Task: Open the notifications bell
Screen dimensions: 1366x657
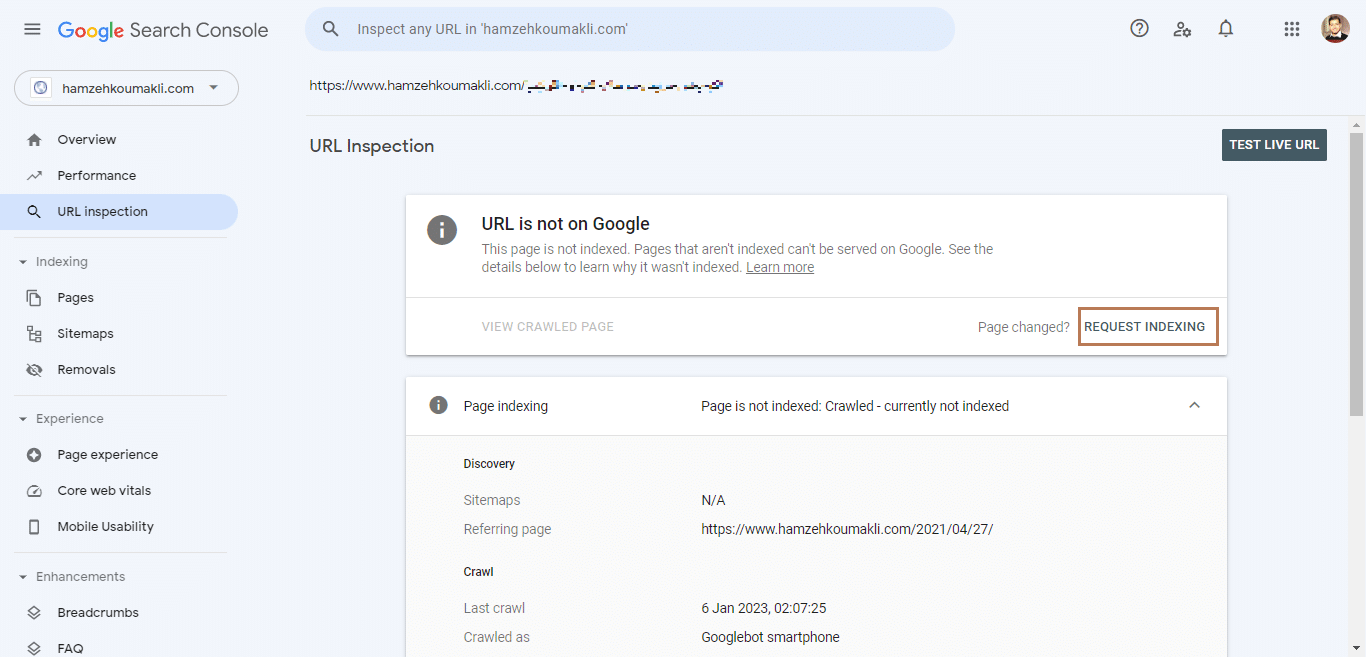Action: (1226, 29)
